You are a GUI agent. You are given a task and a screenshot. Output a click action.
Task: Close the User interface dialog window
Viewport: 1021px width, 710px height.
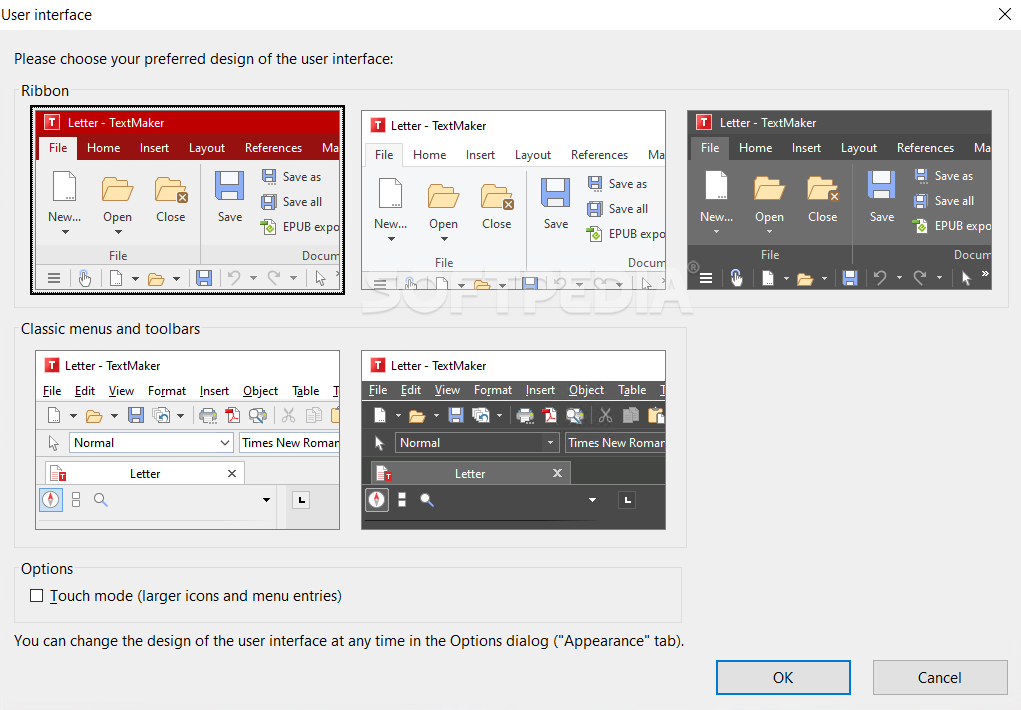click(x=1005, y=14)
